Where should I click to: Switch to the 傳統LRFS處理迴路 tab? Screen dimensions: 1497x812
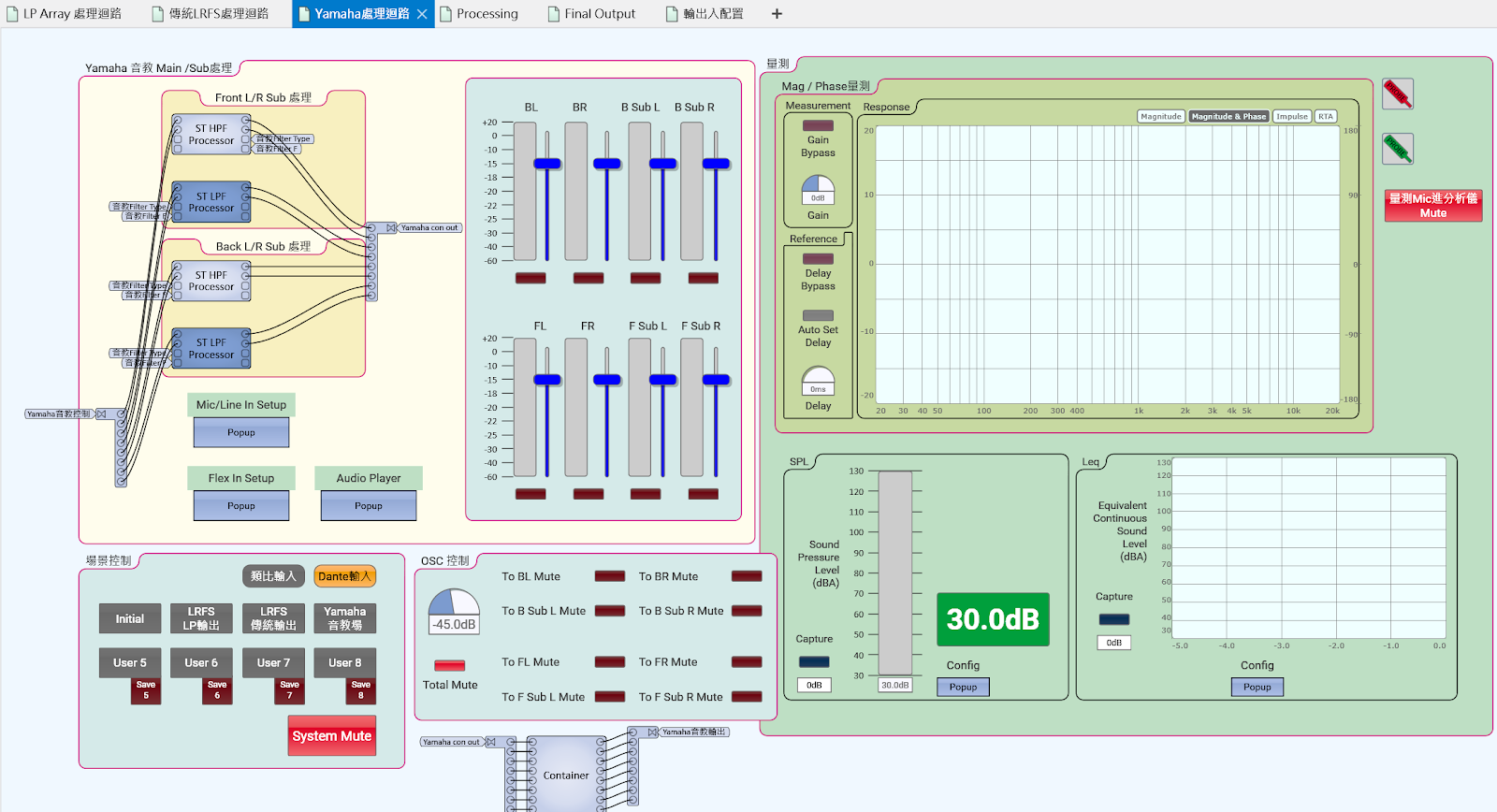tap(219, 14)
